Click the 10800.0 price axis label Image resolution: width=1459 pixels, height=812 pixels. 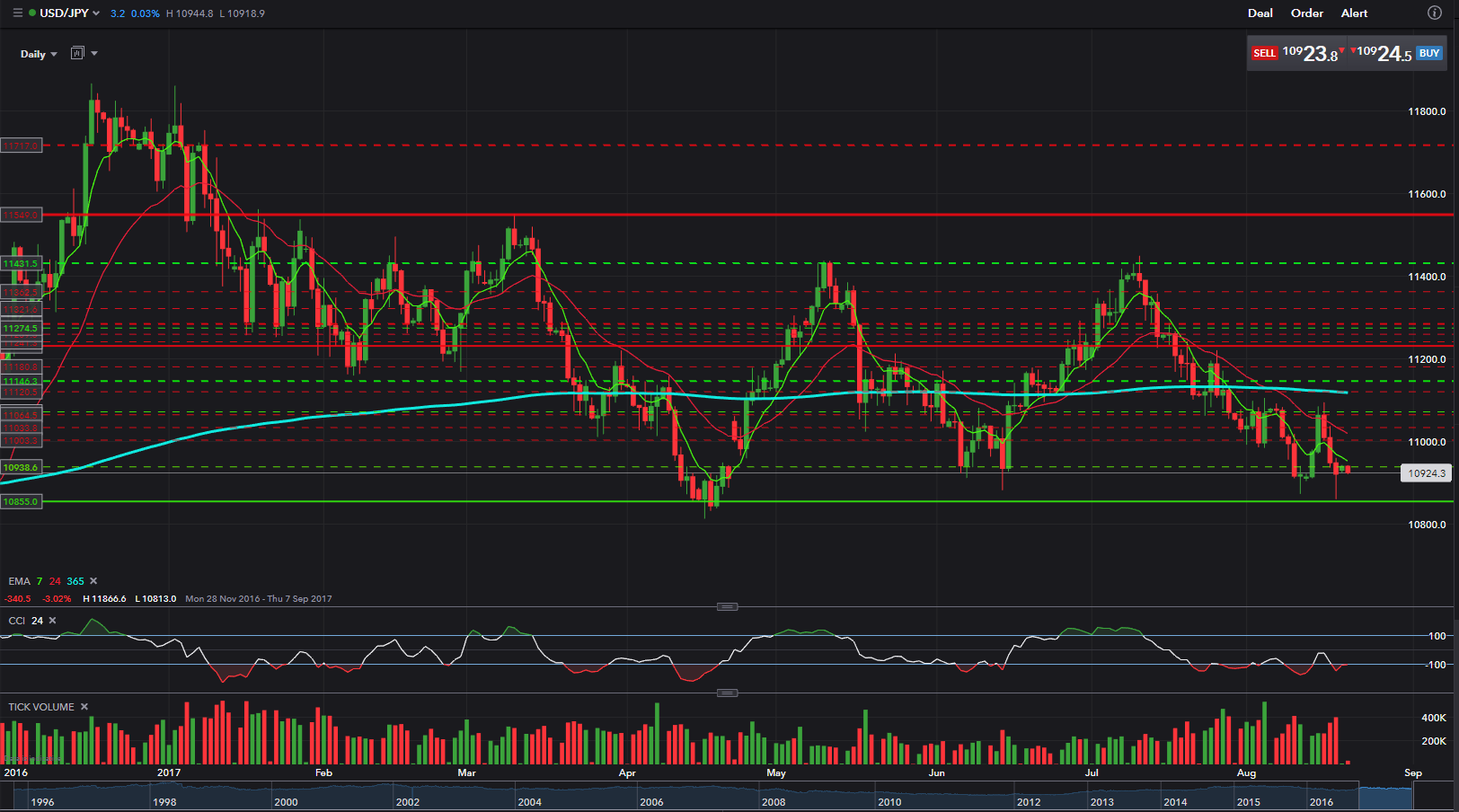pos(1427,525)
